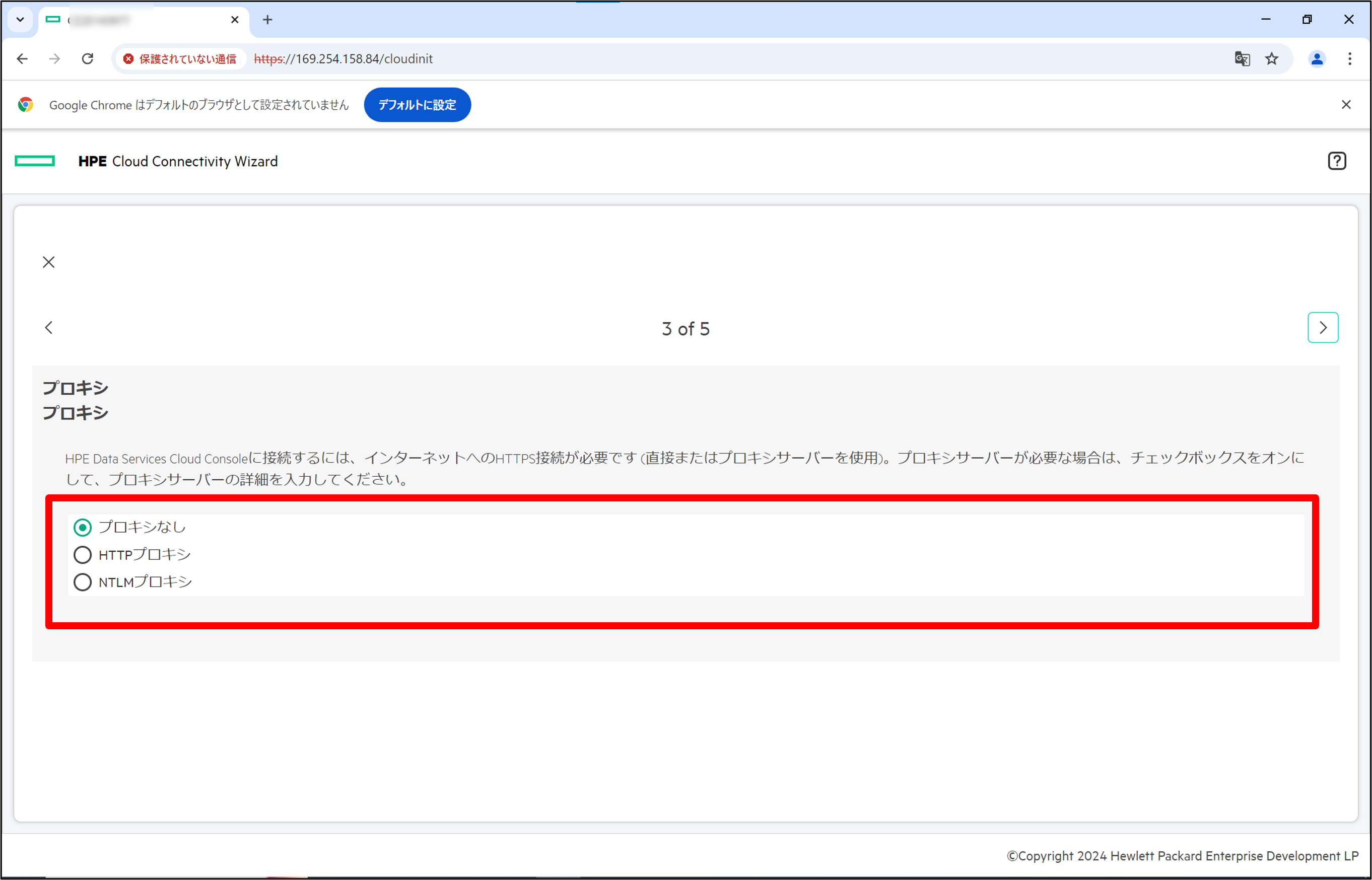
Task: Click the browser forward arrow
Action: (55, 59)
